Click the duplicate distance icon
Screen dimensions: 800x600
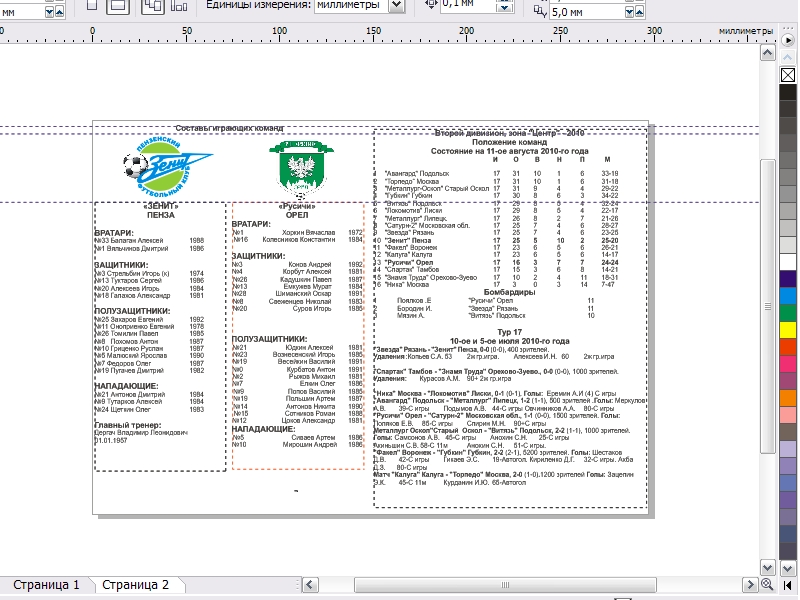(540, 11)
